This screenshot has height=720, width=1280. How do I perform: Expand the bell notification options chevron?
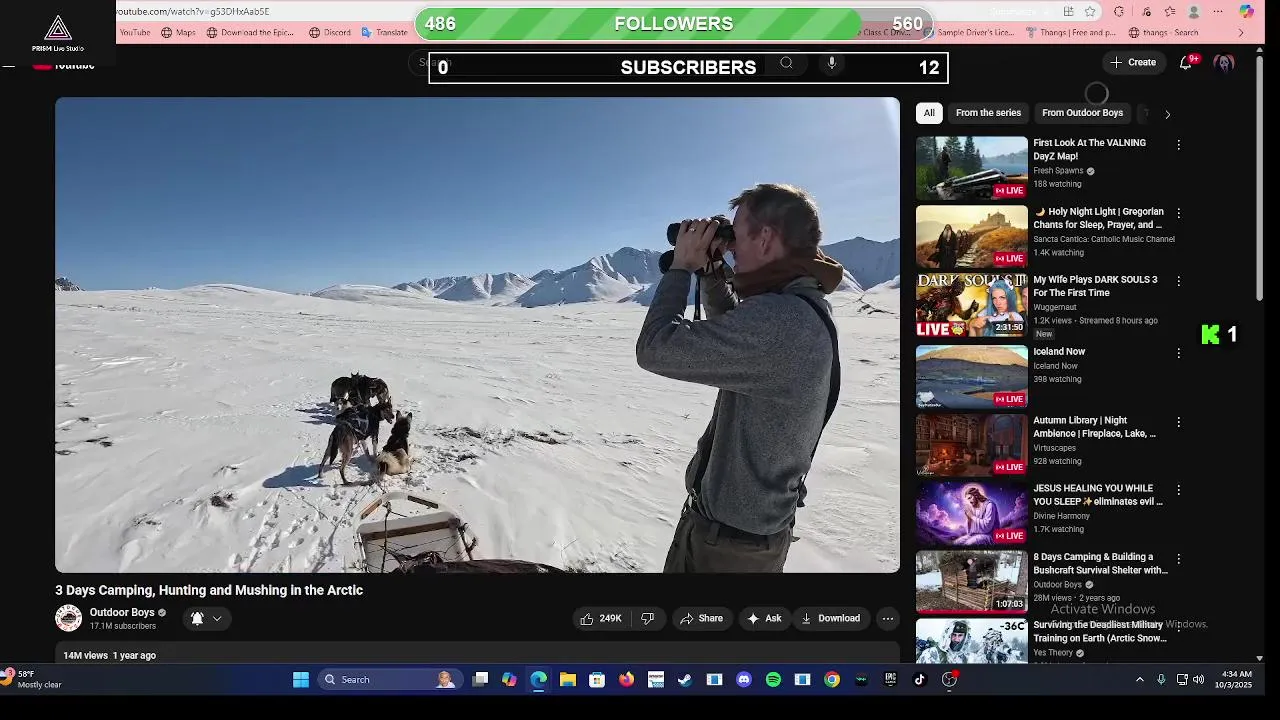click(216, 618)
